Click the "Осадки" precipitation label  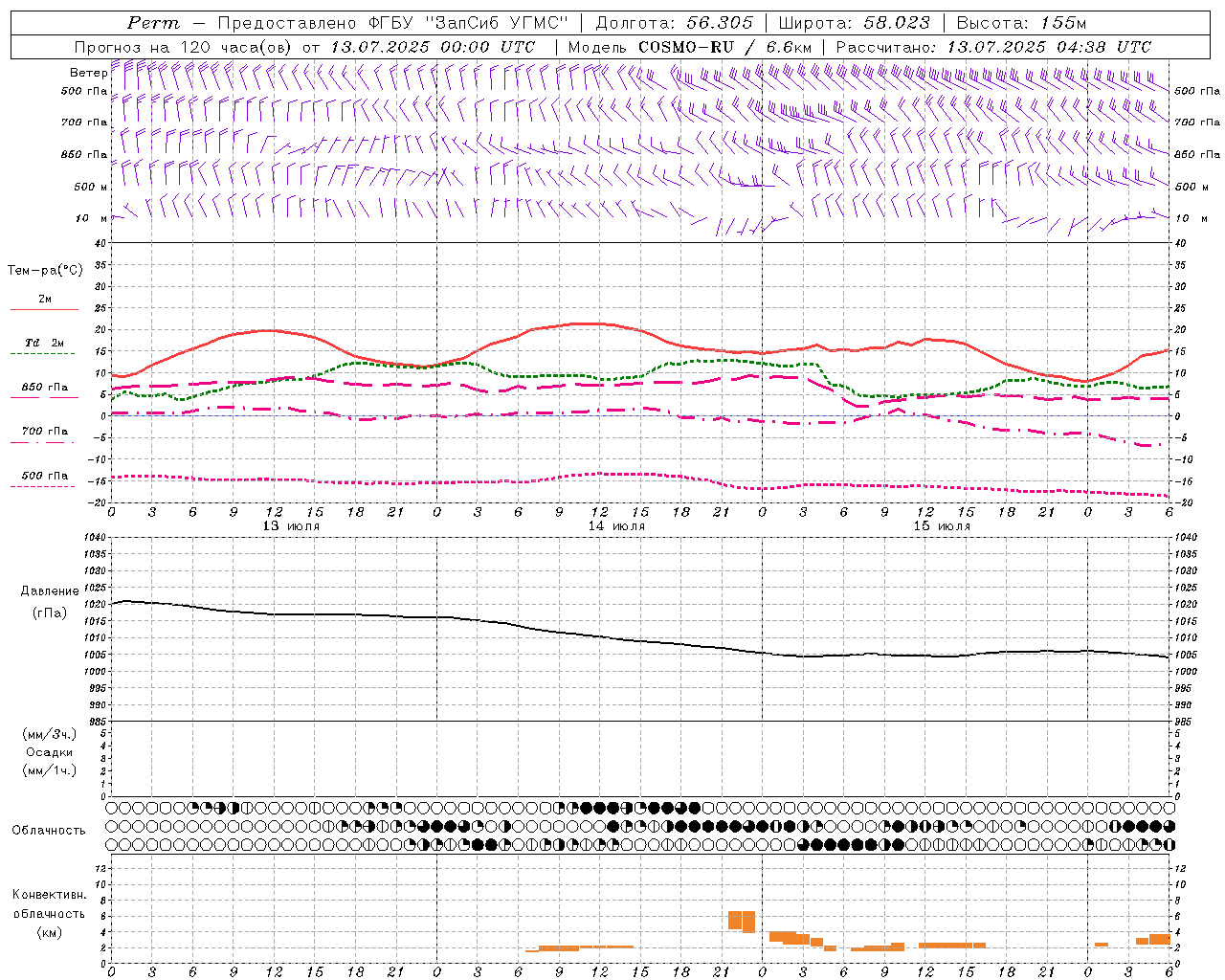click(x=50, y=752)
